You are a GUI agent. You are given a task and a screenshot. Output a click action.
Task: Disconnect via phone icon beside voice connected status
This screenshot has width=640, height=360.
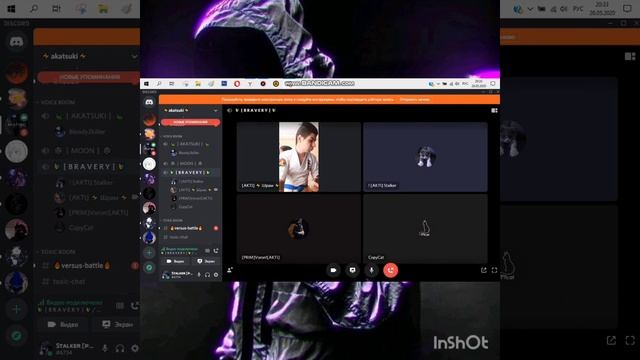click(216, 251)
